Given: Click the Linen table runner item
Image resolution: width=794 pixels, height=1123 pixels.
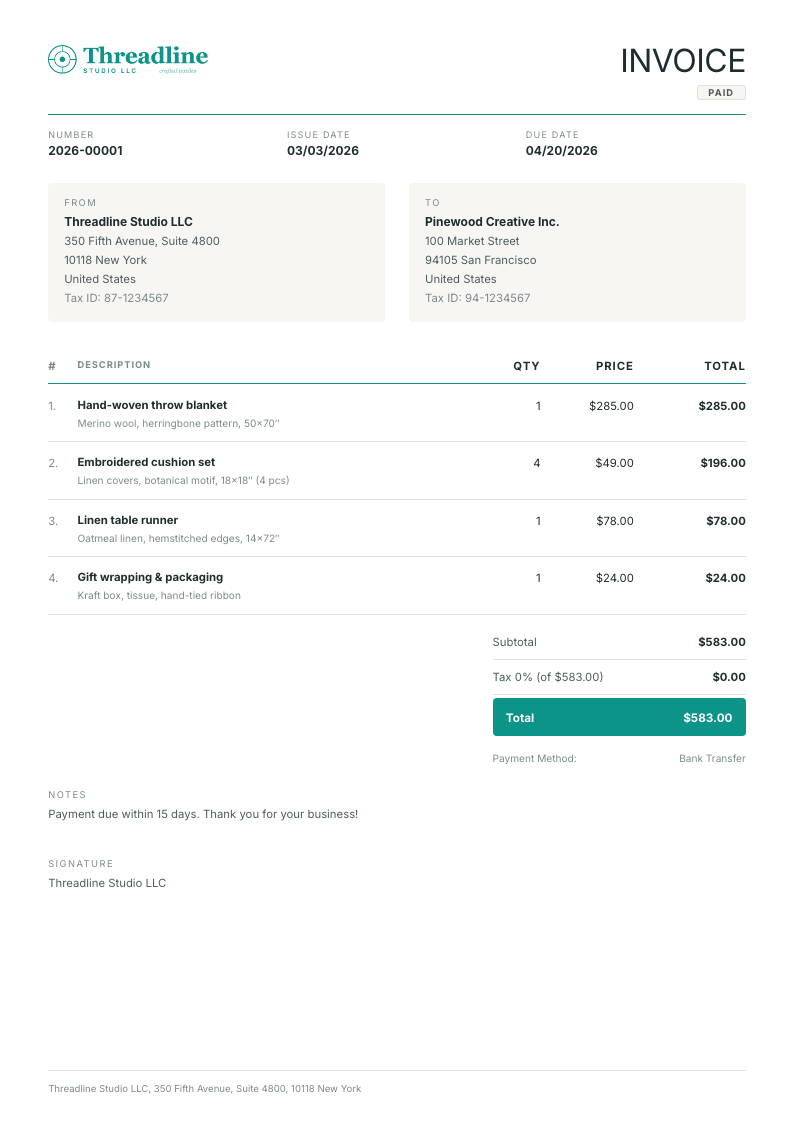Looking at the screenshot, I should 127,520.
